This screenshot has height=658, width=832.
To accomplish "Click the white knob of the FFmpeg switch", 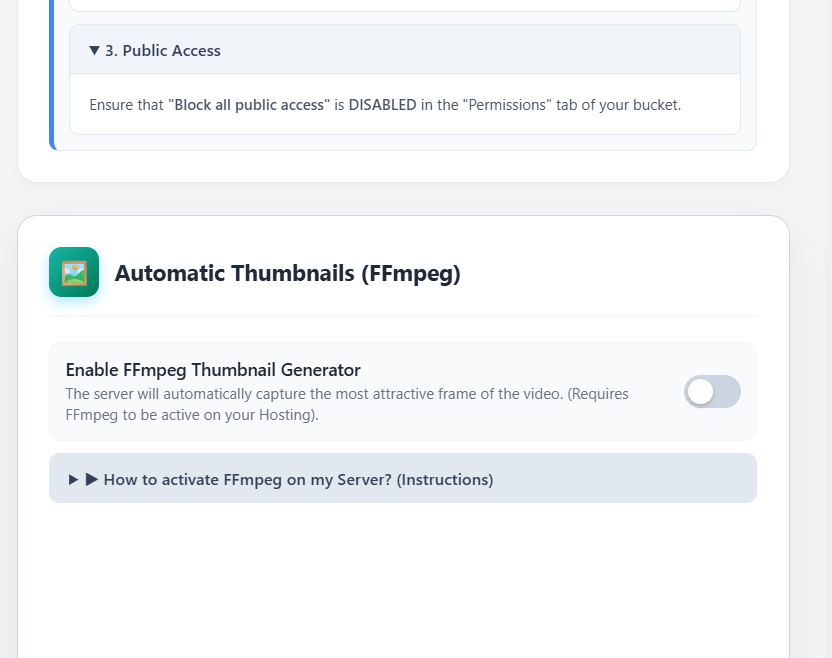I will pos(701,392).
